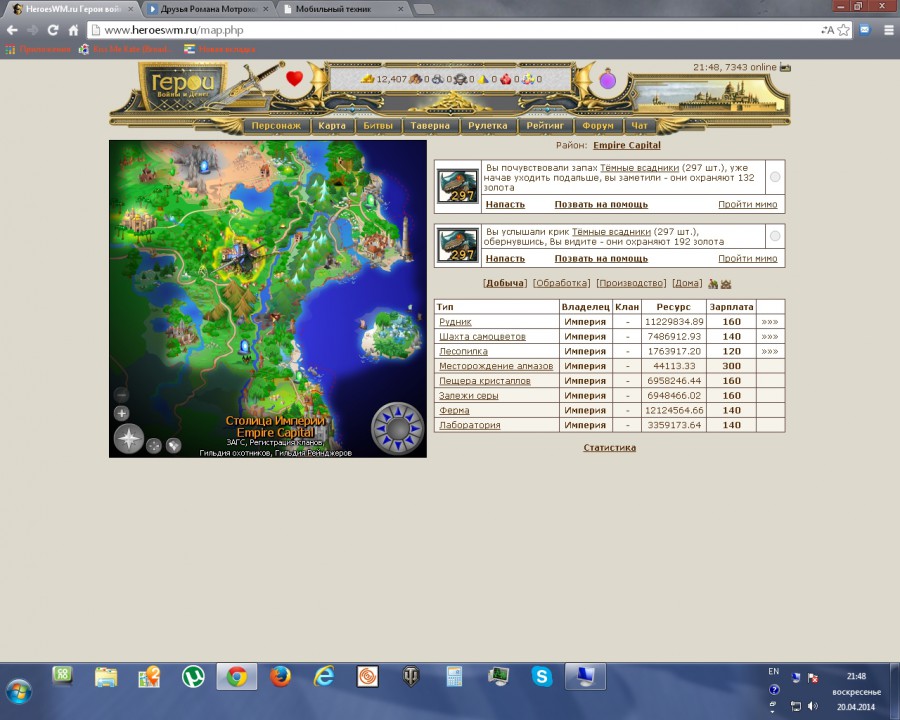Expand the »»» arrows in Лесопилка row
The width and height of the screenshot is (900, 720).
(769, 352)
